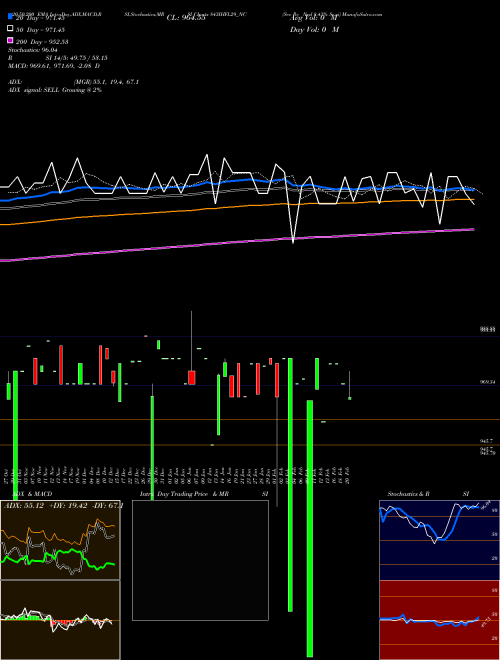Click the 'Stochastics: 96.04' reading
This screenshot has width=500, height=660.
[x=33, y=50]
